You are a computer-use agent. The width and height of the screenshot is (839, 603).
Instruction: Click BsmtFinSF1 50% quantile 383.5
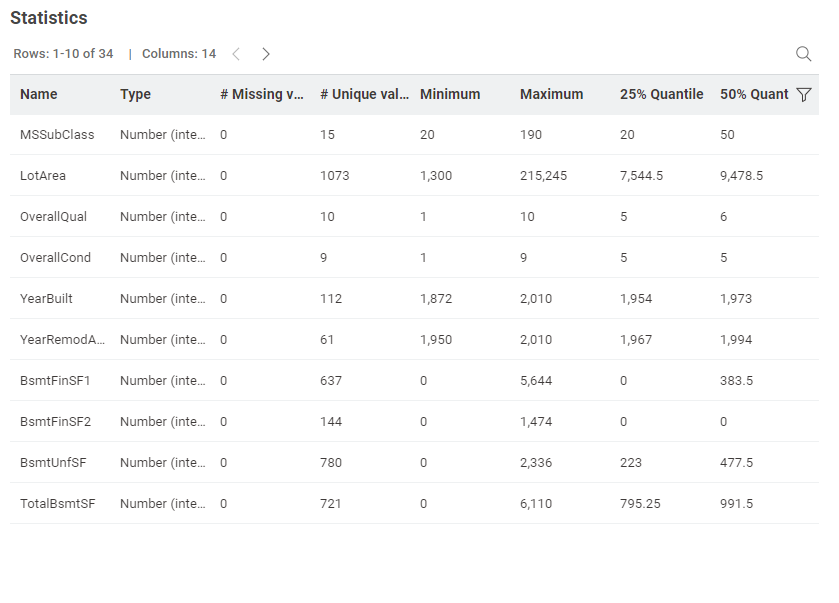click(736, 380)
